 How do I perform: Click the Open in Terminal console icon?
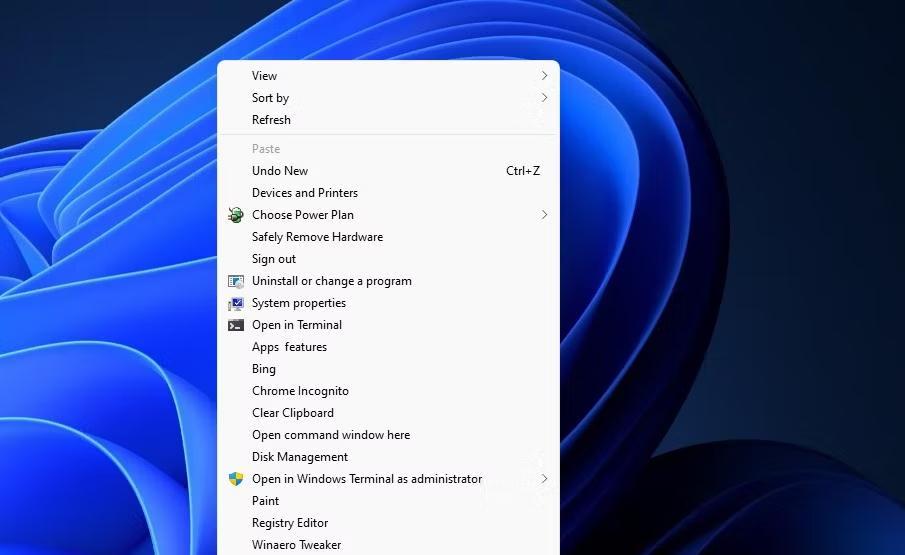click(235, 325)
